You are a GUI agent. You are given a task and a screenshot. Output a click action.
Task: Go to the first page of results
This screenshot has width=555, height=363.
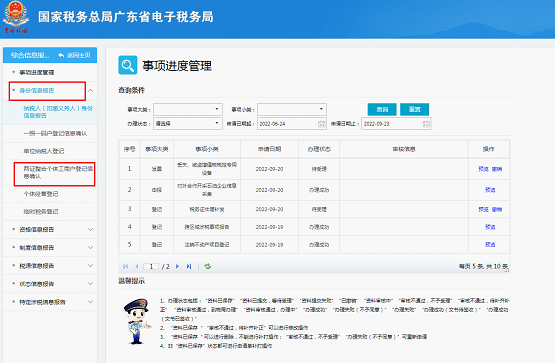[125, 266]
